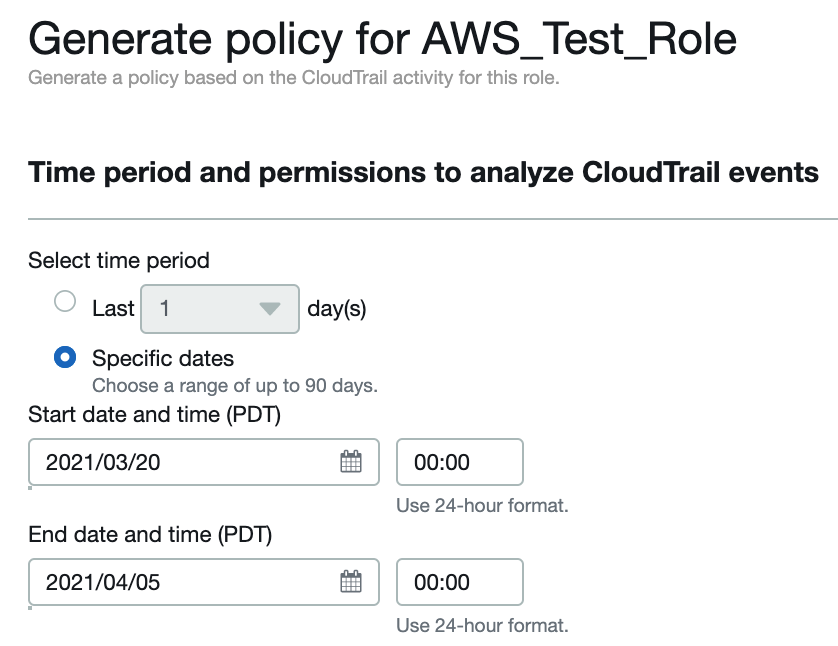The width and height of the screenshot is (838, 646).
Task: Click the 24-hour format hint under end time
Action: tap(482, 626)
